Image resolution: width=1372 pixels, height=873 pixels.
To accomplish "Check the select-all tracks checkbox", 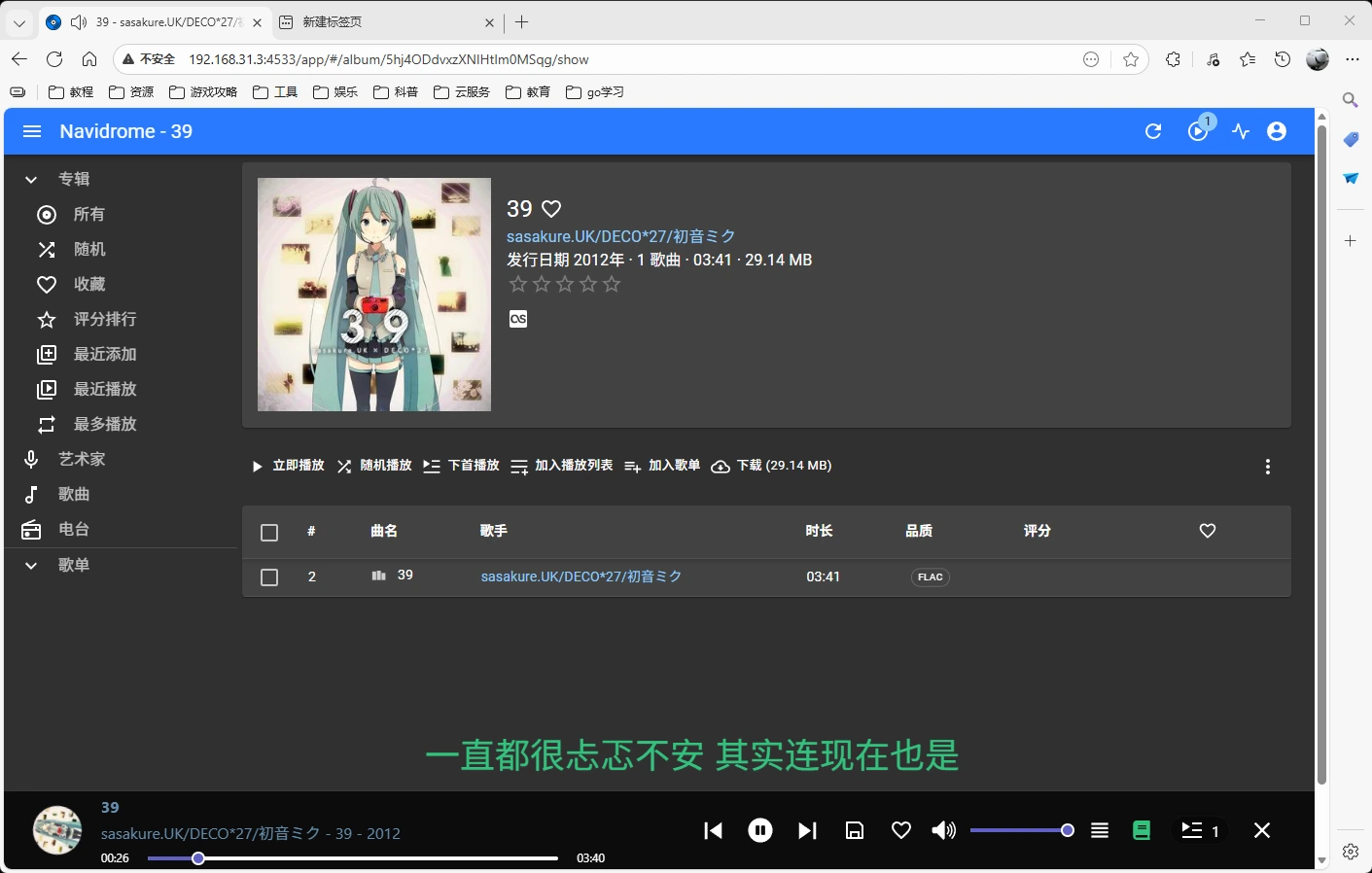I will (x=269, y=532).
